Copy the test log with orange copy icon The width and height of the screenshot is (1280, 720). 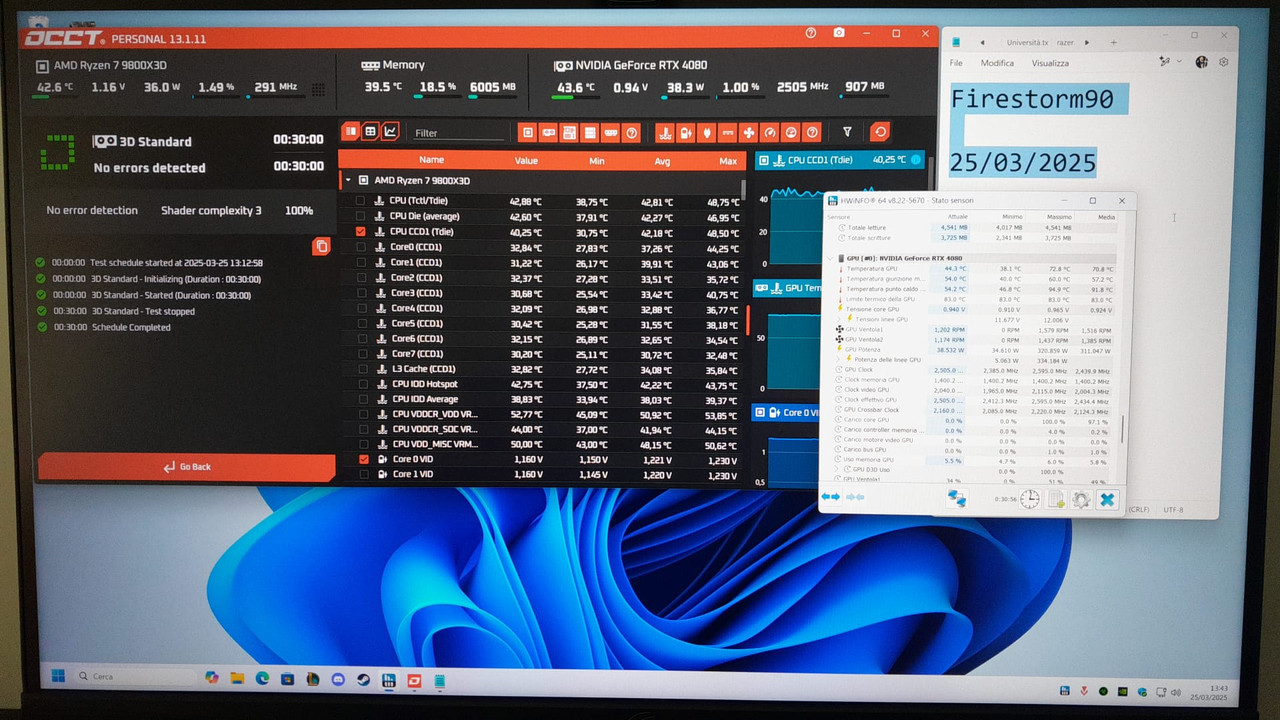(x=321, y=246)
